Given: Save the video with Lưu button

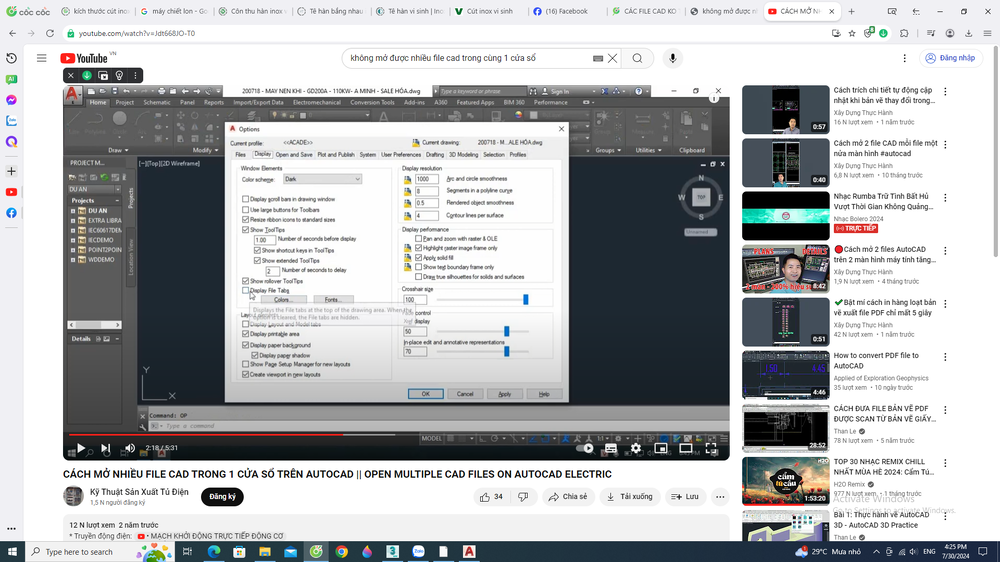Looking at the screenshot, I should click(x=686, y=496).
